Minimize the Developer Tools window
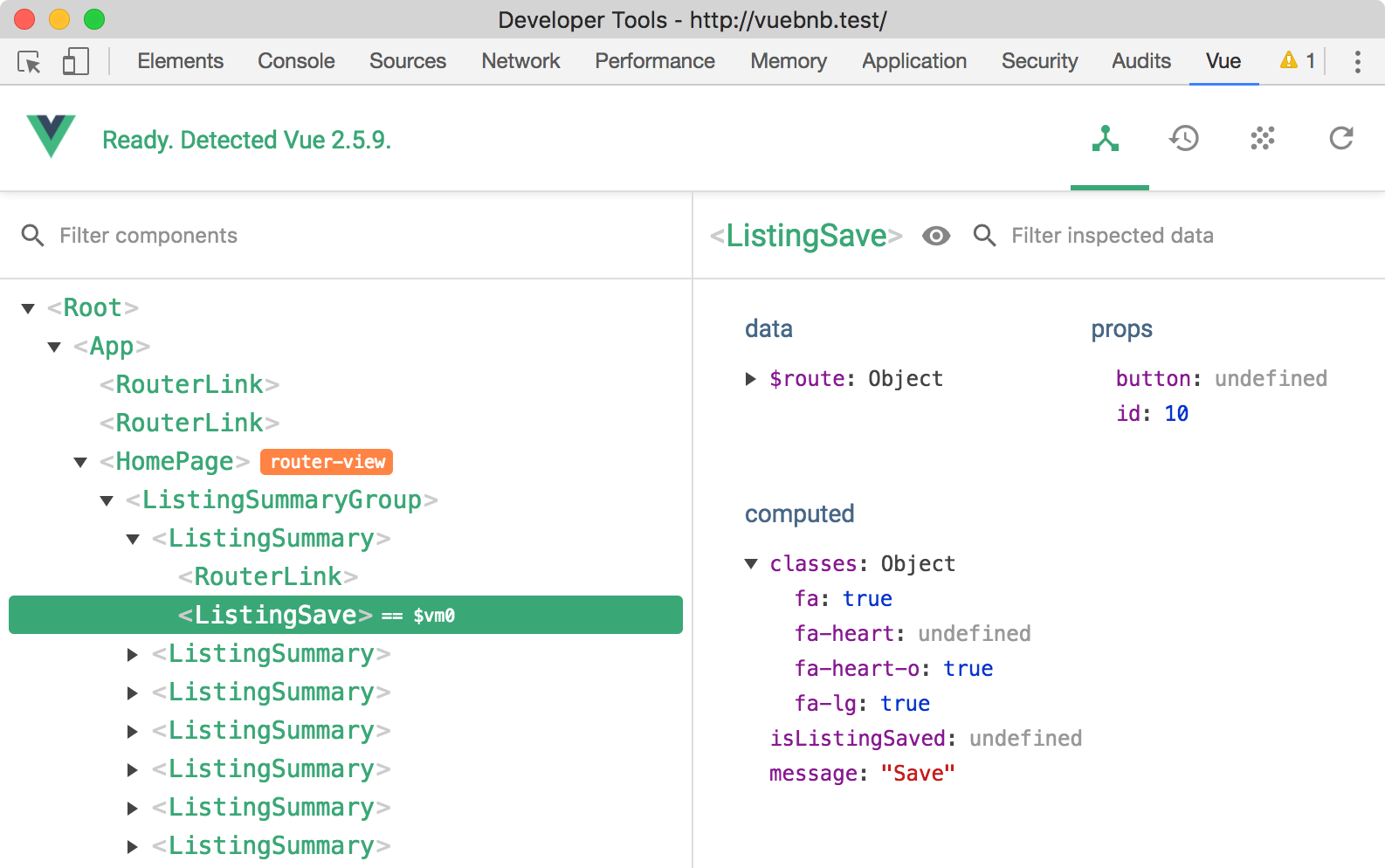The image size is (1385, 868). click(59, 19)
